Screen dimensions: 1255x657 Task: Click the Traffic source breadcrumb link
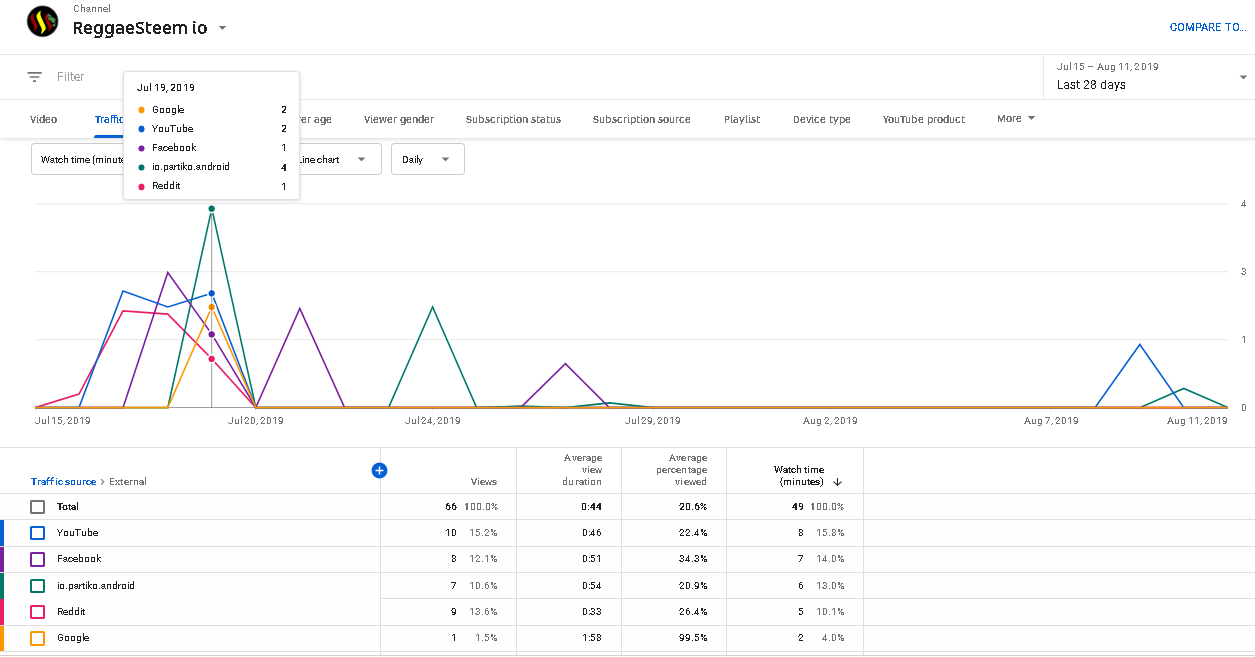pos(64,482)
